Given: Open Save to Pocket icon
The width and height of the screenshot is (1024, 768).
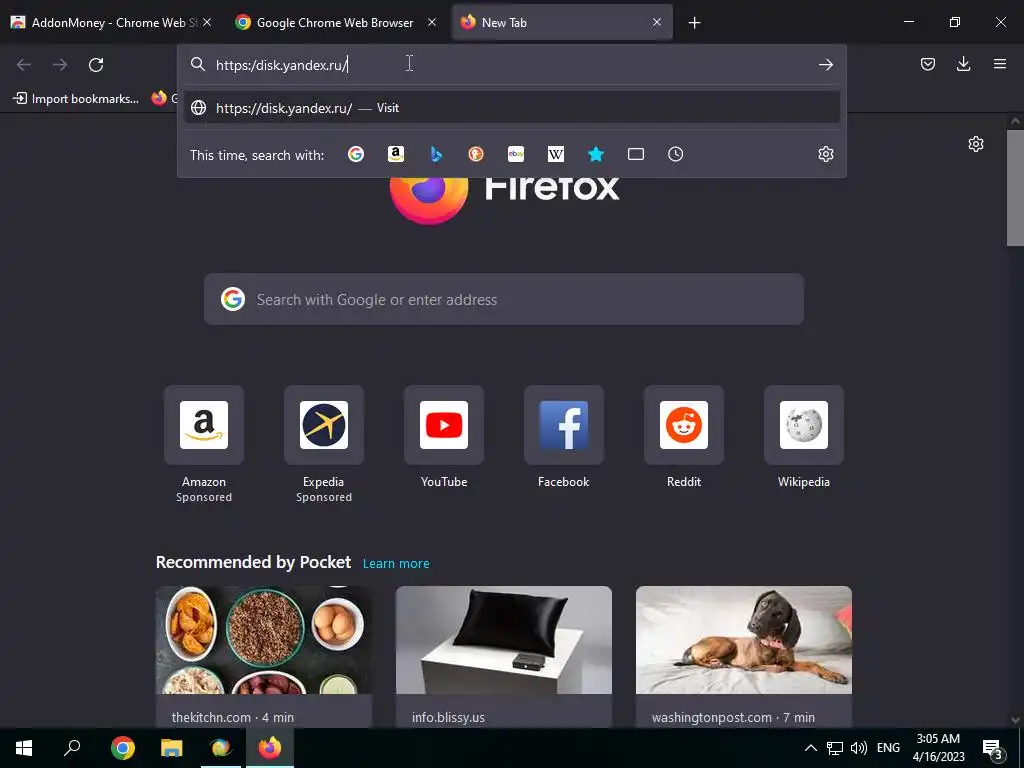Looking at the screenshot, I should 927,64.
